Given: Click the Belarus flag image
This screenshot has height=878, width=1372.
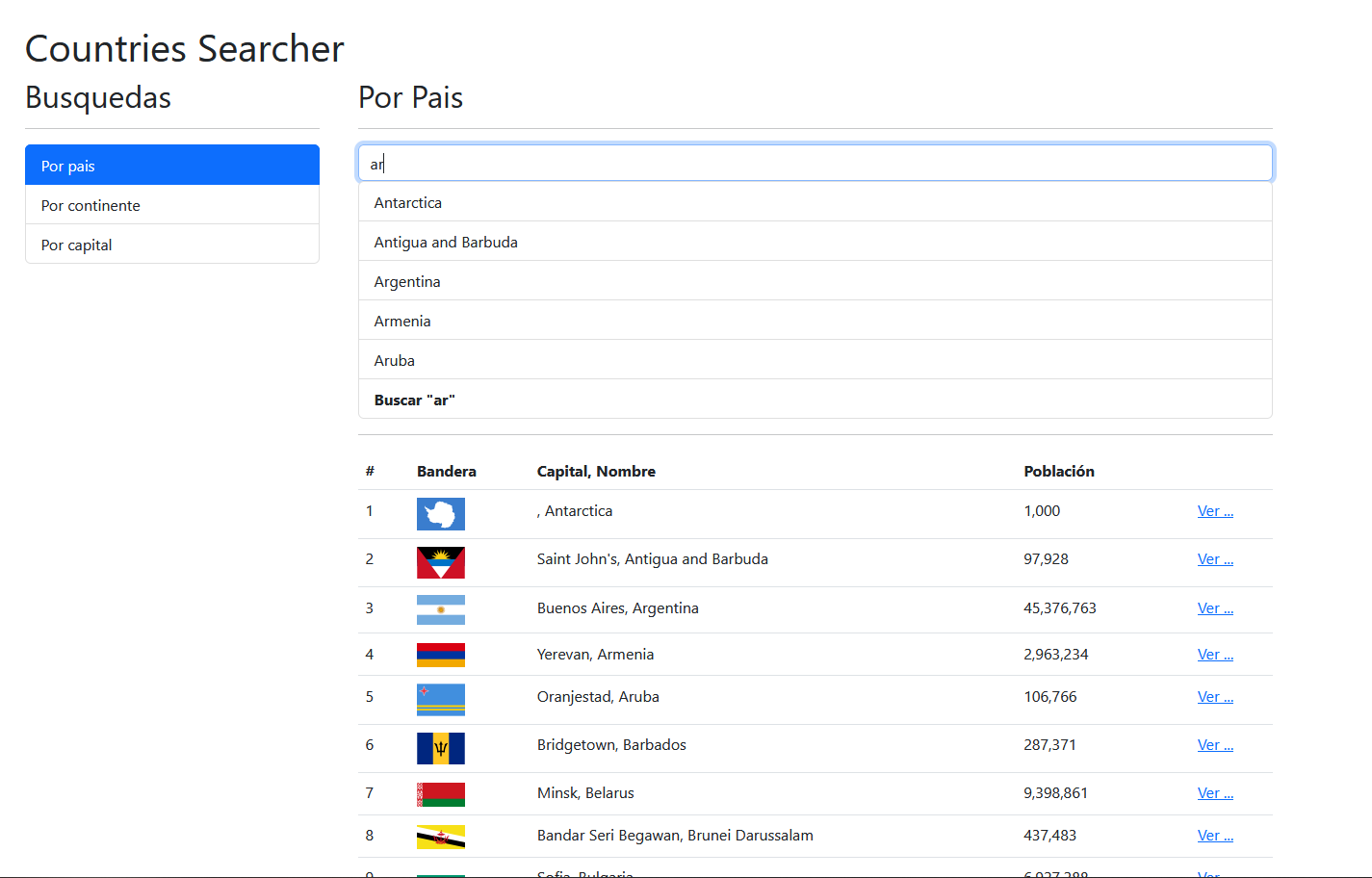Looking at the screenshot, I should click(441, 794).
